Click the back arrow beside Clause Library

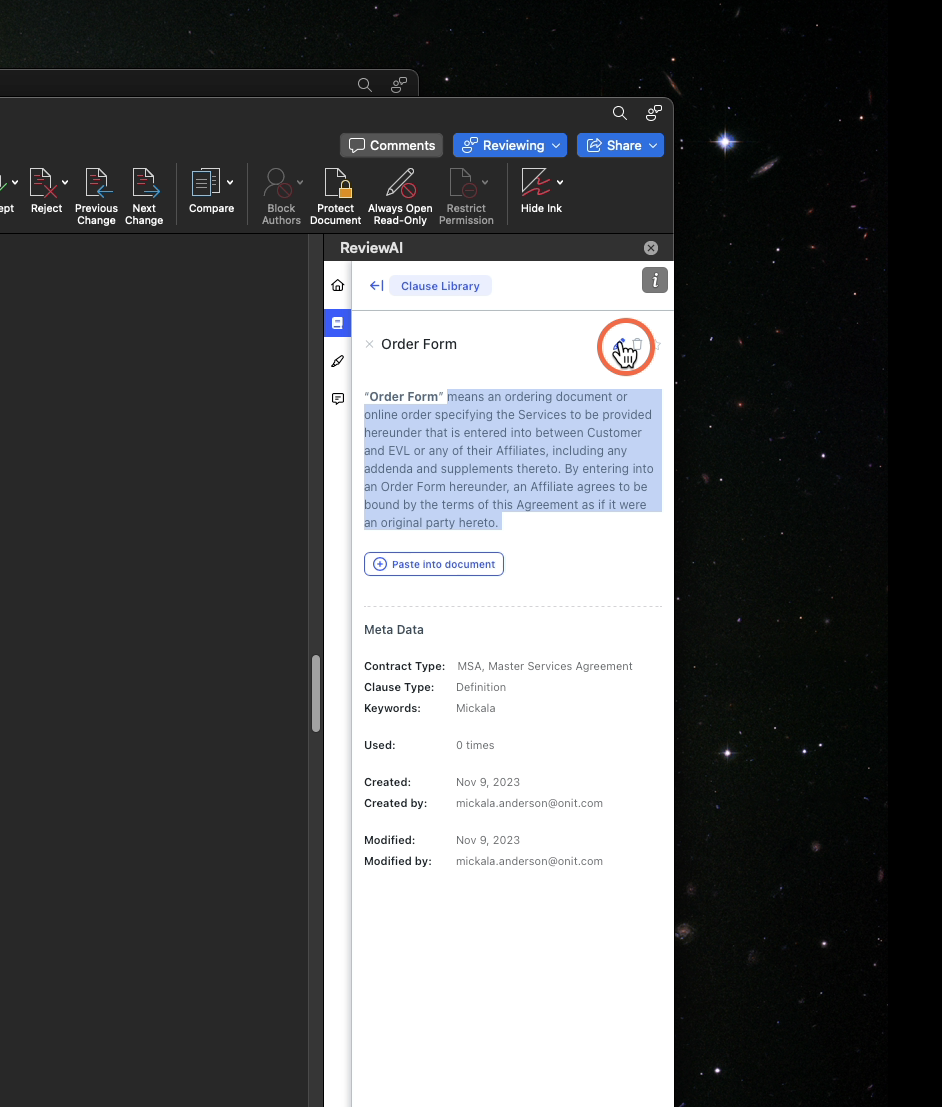[x=376, y=286]
